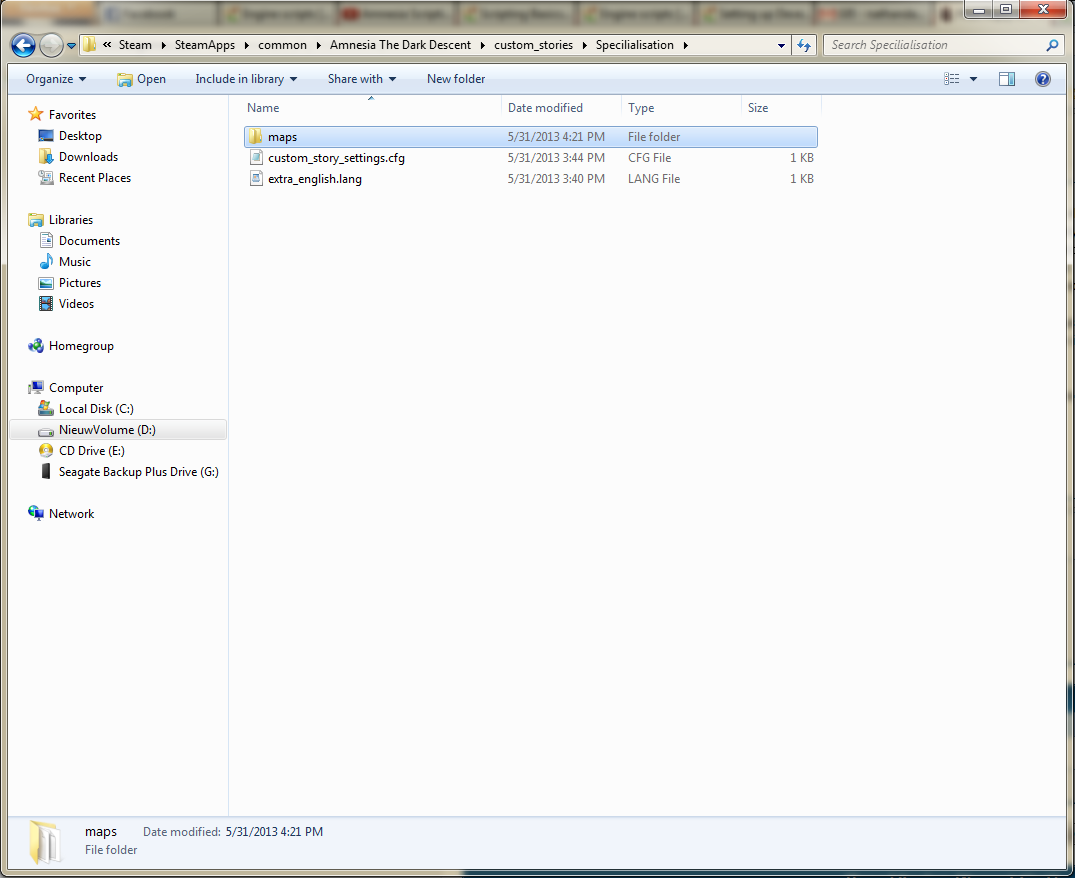Click the Refresh button beside address bar
The height and width of the screenshot is (878, 1075).
click(x=805, y=45)
